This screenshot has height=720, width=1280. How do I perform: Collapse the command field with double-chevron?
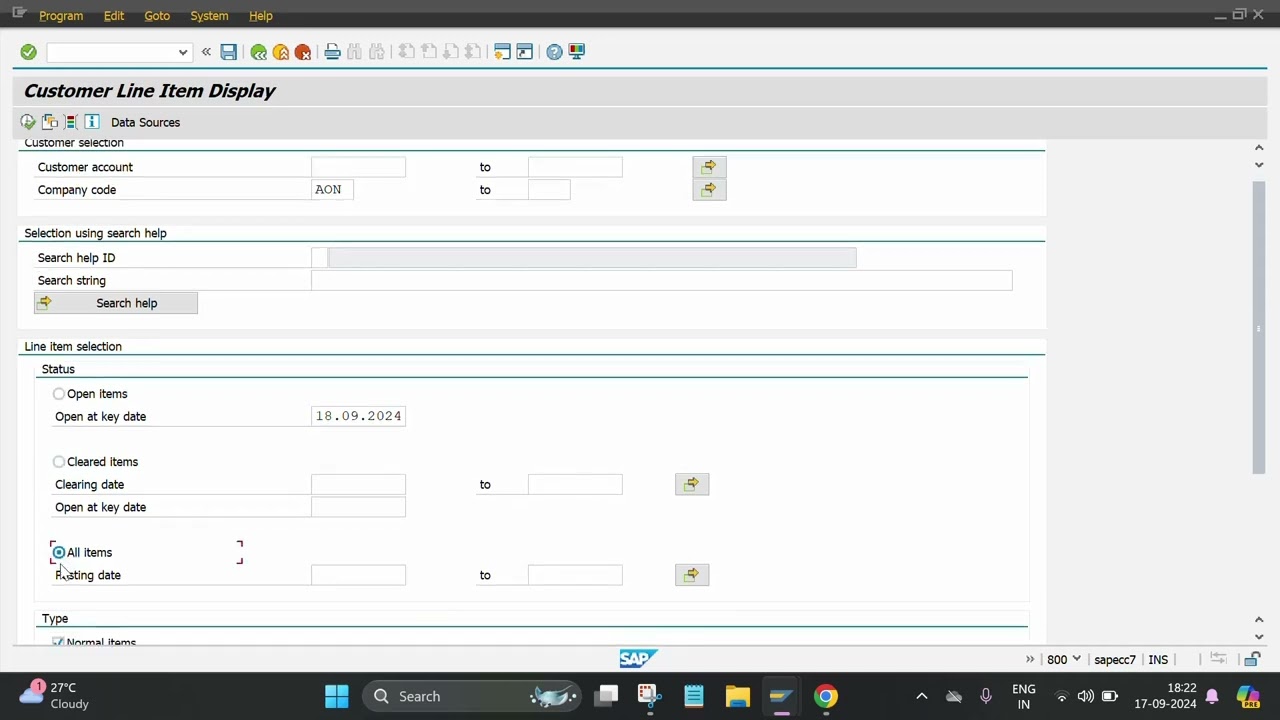pos(206,52)
